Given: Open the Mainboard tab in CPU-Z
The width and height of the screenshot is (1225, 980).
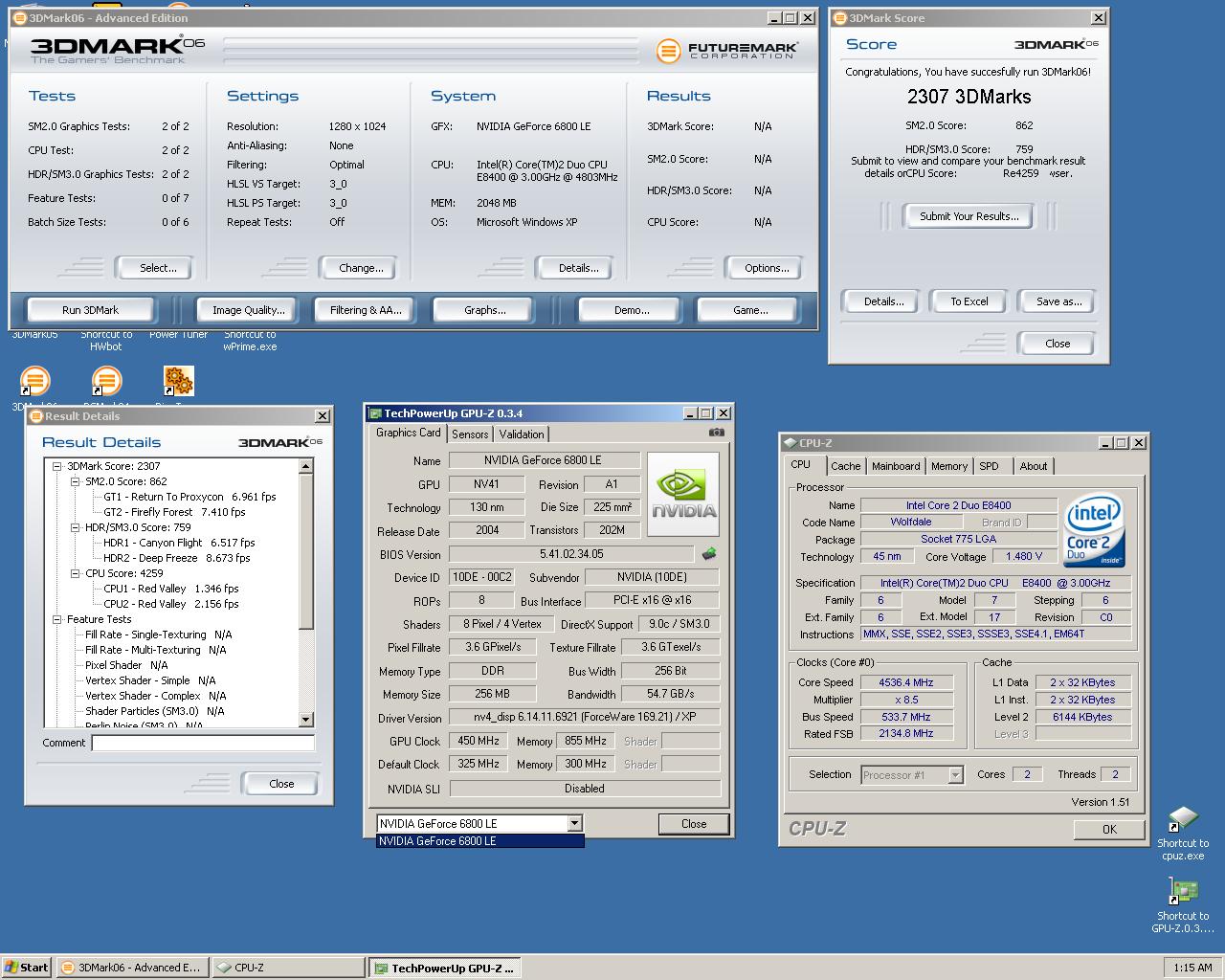Looking at the screenshot, I should click(896, 466).
